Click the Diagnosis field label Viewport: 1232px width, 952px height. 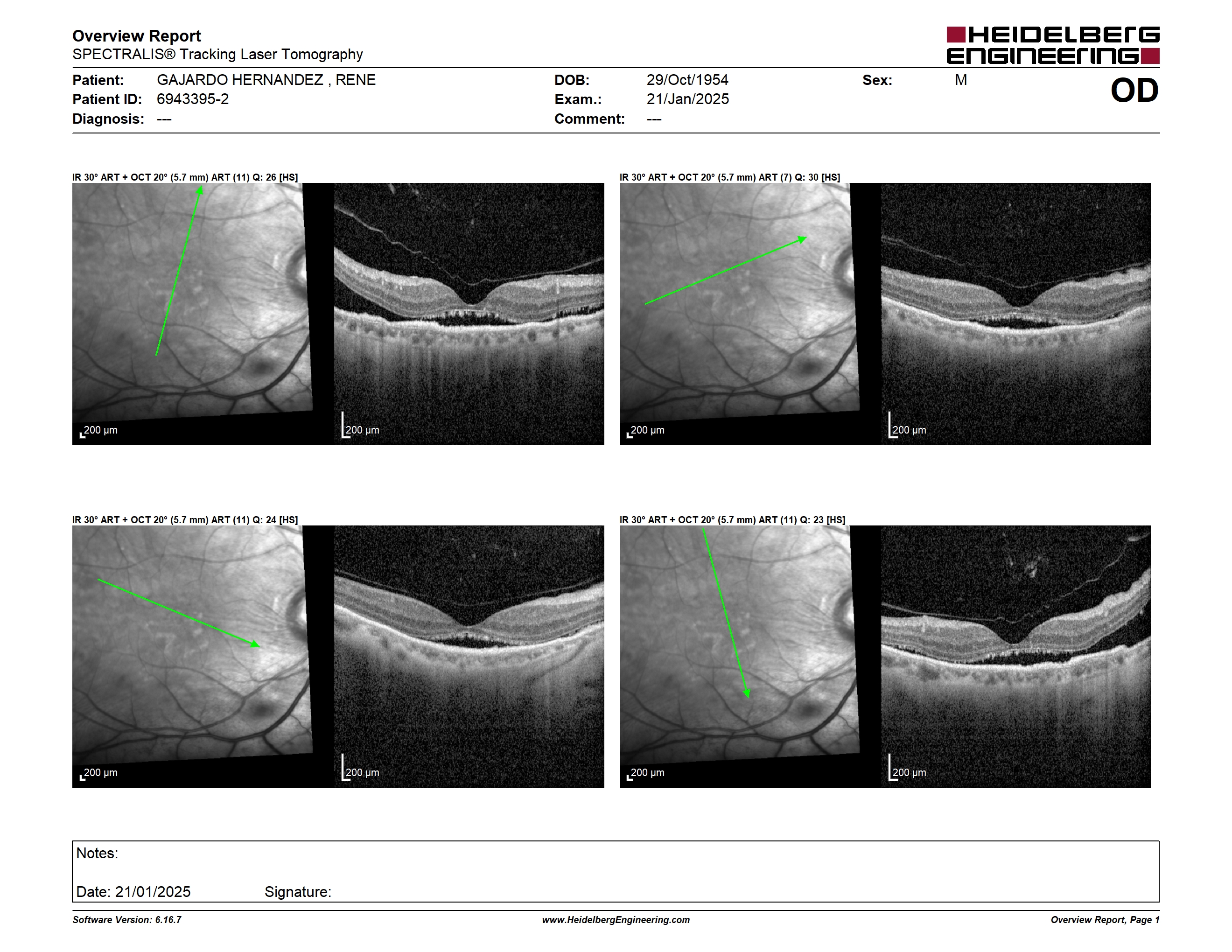point(108,119)
